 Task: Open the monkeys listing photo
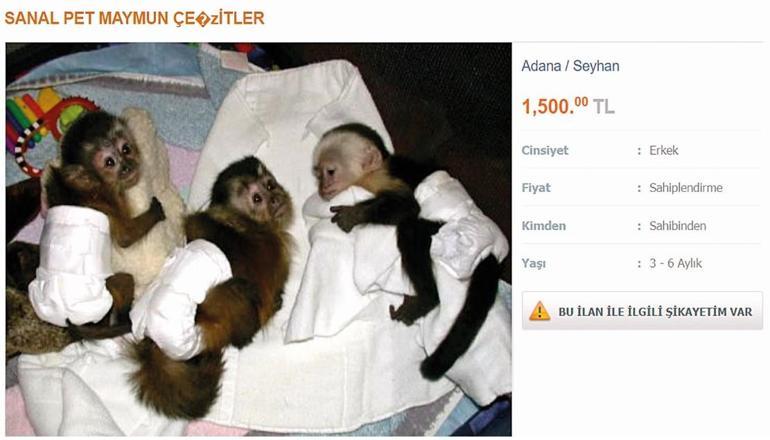click(259, 239)
